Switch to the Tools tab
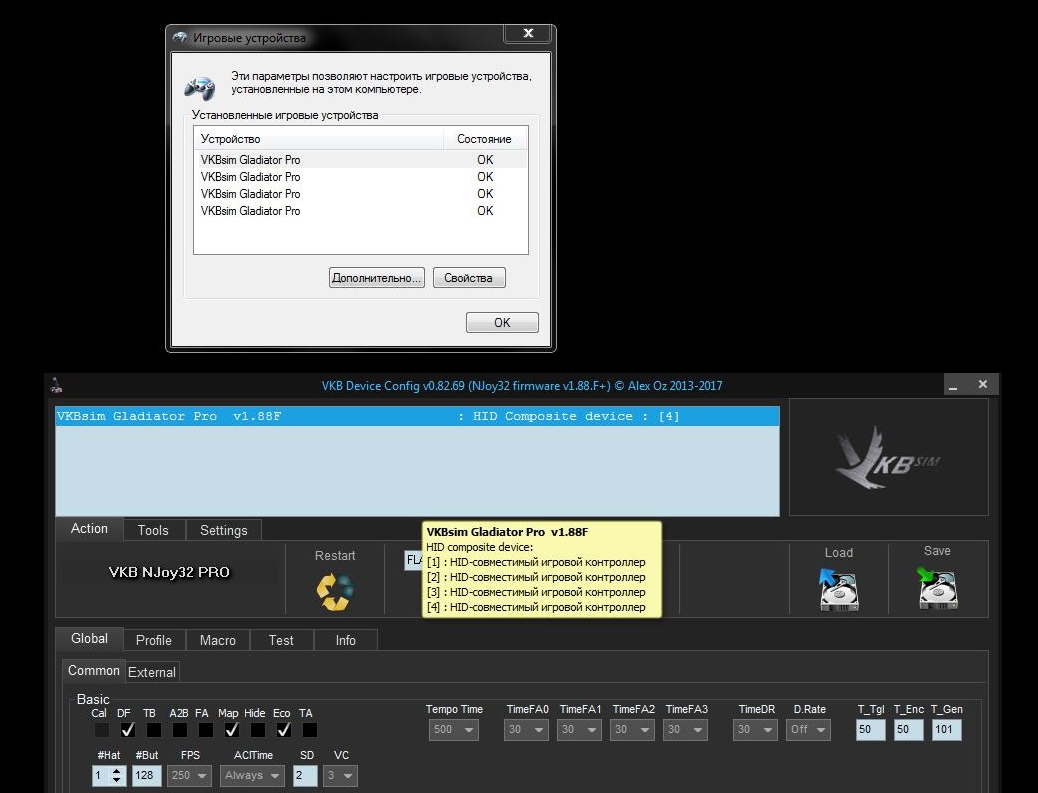Image resolution: width=1038 pixels, height=793 pixels. point(153,530)
